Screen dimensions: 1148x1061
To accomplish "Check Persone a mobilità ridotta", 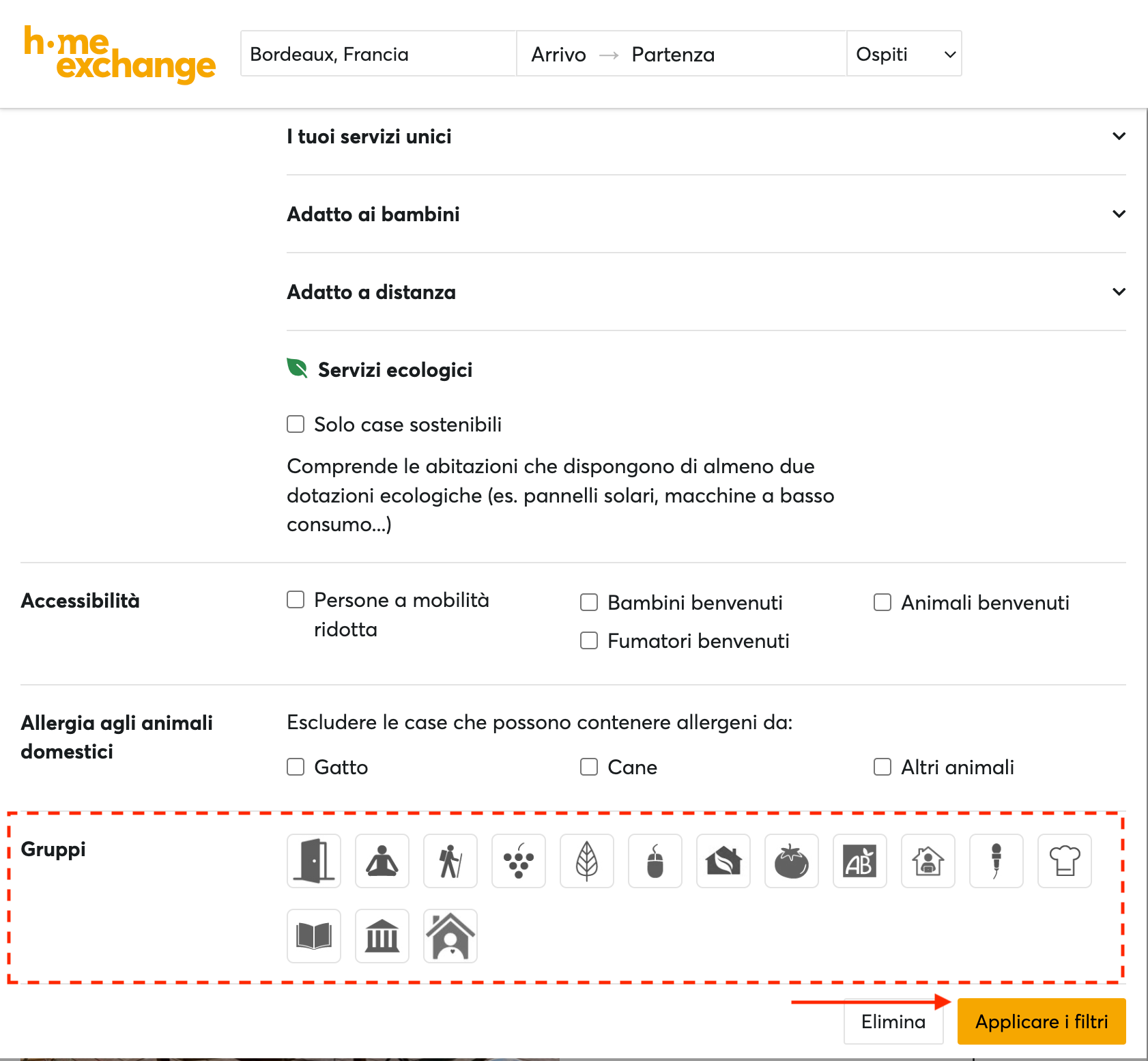I will coord(295,599).
